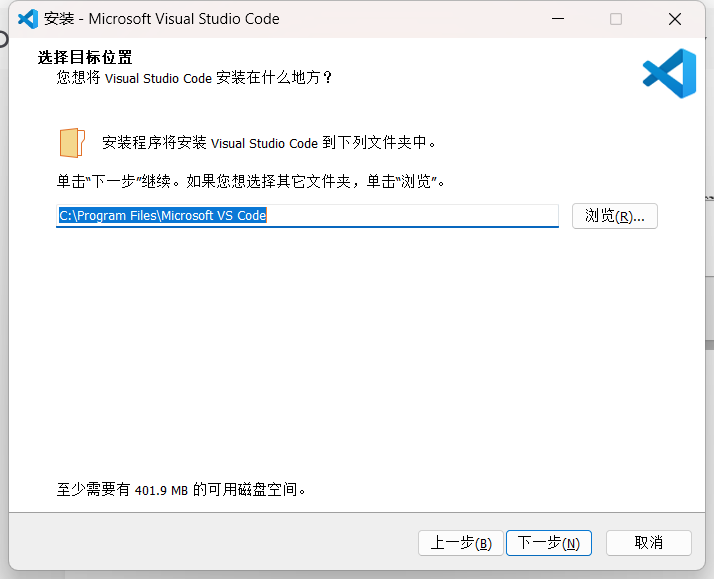Minimize the installer window

[558, 19]
